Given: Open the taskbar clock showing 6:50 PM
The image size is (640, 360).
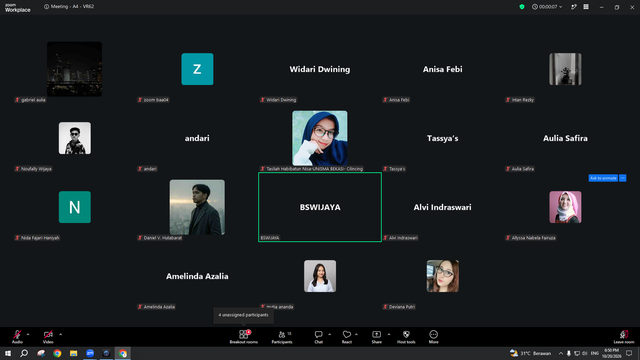Looking at the screenshot, I should [x=611, y=353].
